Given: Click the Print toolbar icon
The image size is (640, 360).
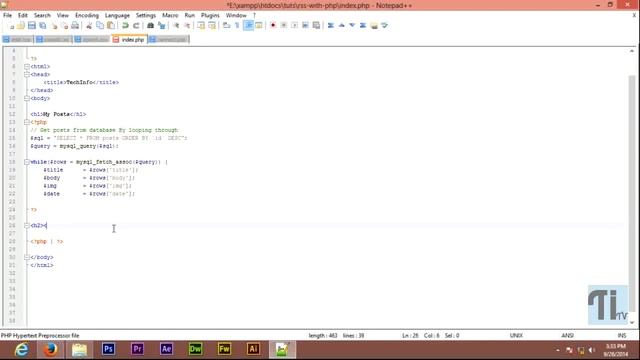Looking at the screenshot, I should tap(75, 26).
